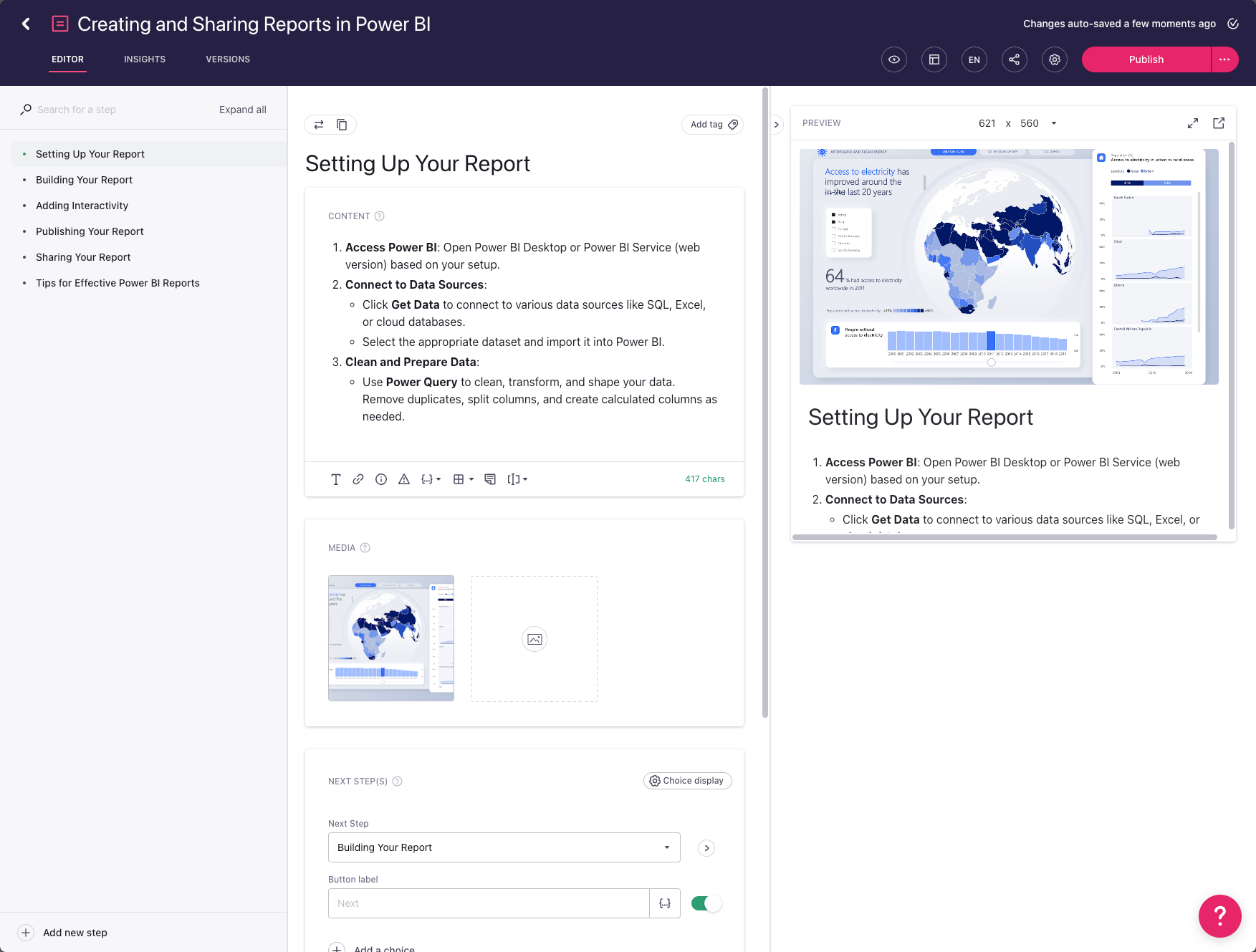Click the NEXT STEP(S) help question icon
The width and height of the screenshot is (1256, 952).
tap(397, 782)
